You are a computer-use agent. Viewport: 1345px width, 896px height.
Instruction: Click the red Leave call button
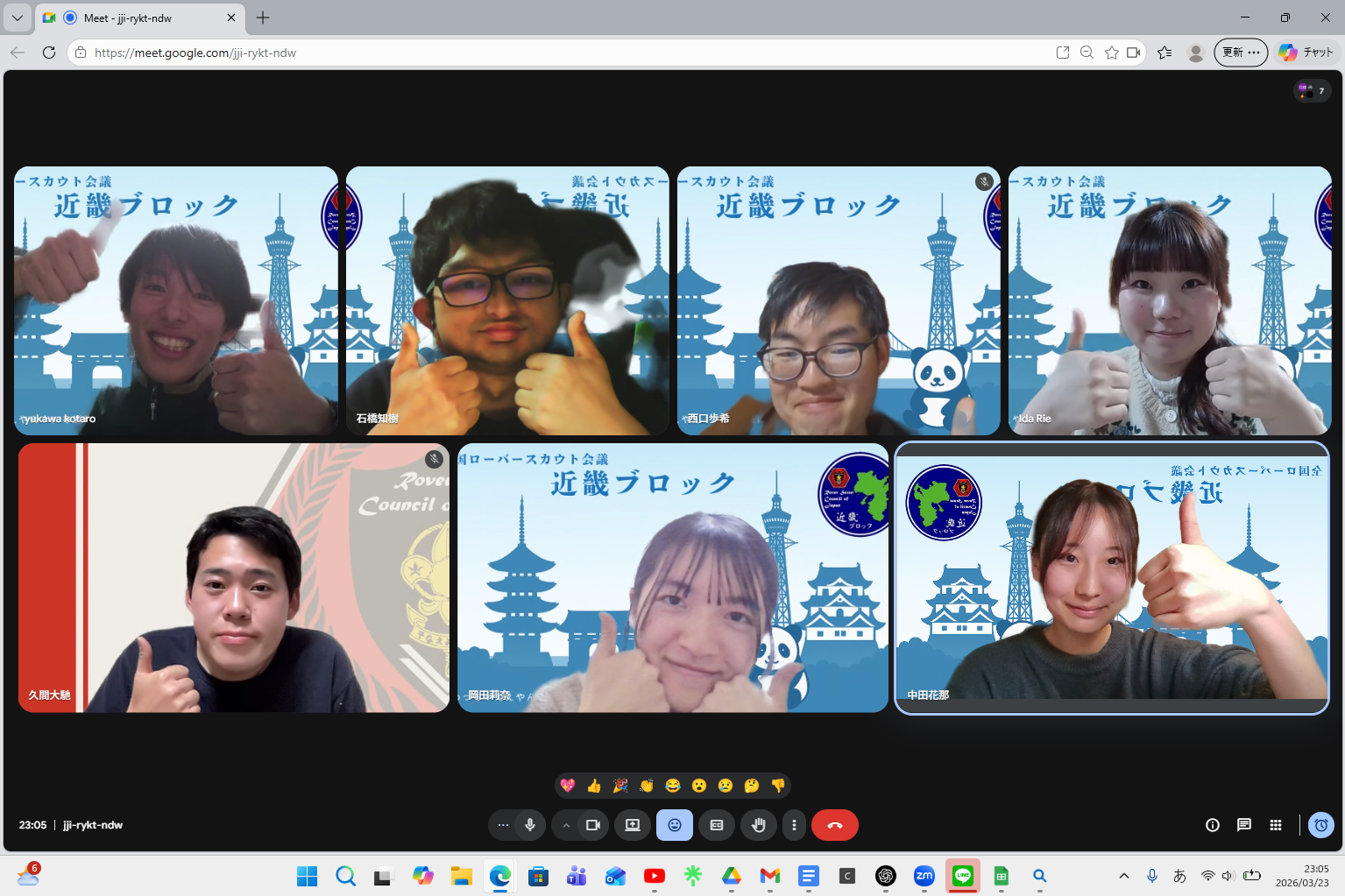[834, 825]
